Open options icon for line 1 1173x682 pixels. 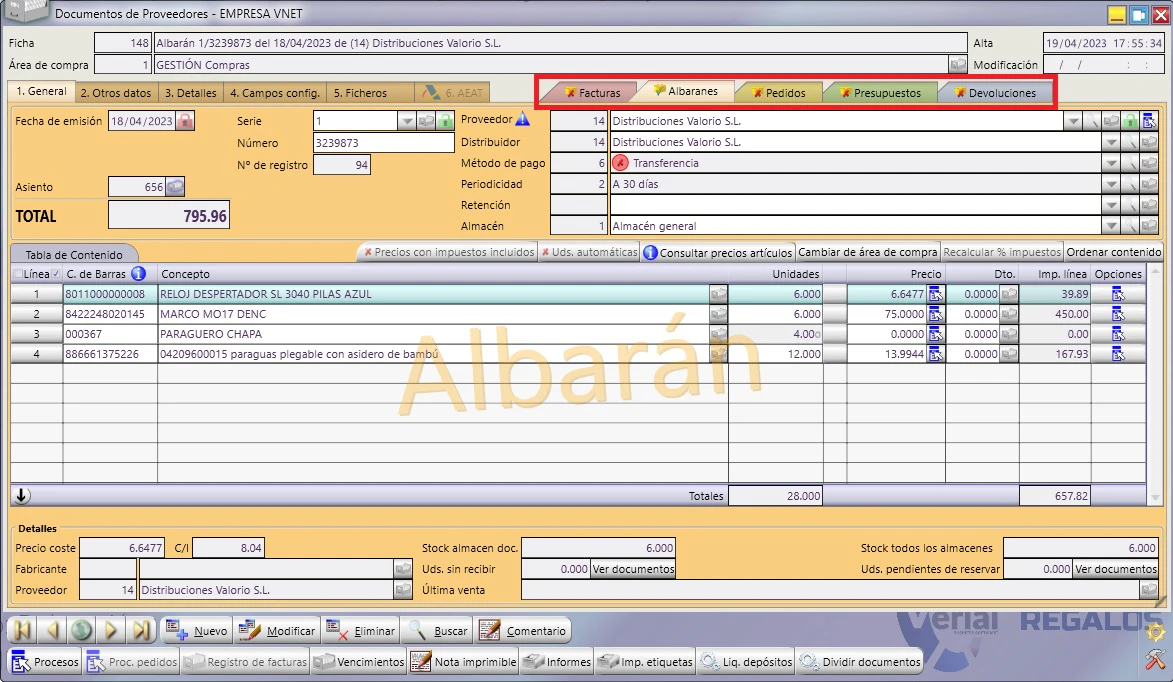point(1118,294)
